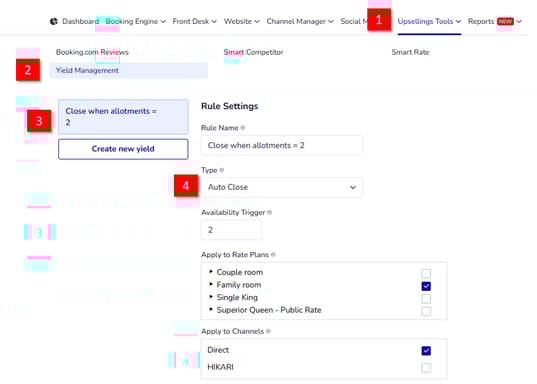The height and width of the screenshot is (384, 537).
Task: Expand the Channel Manager menu
Action: coord(300,21)
